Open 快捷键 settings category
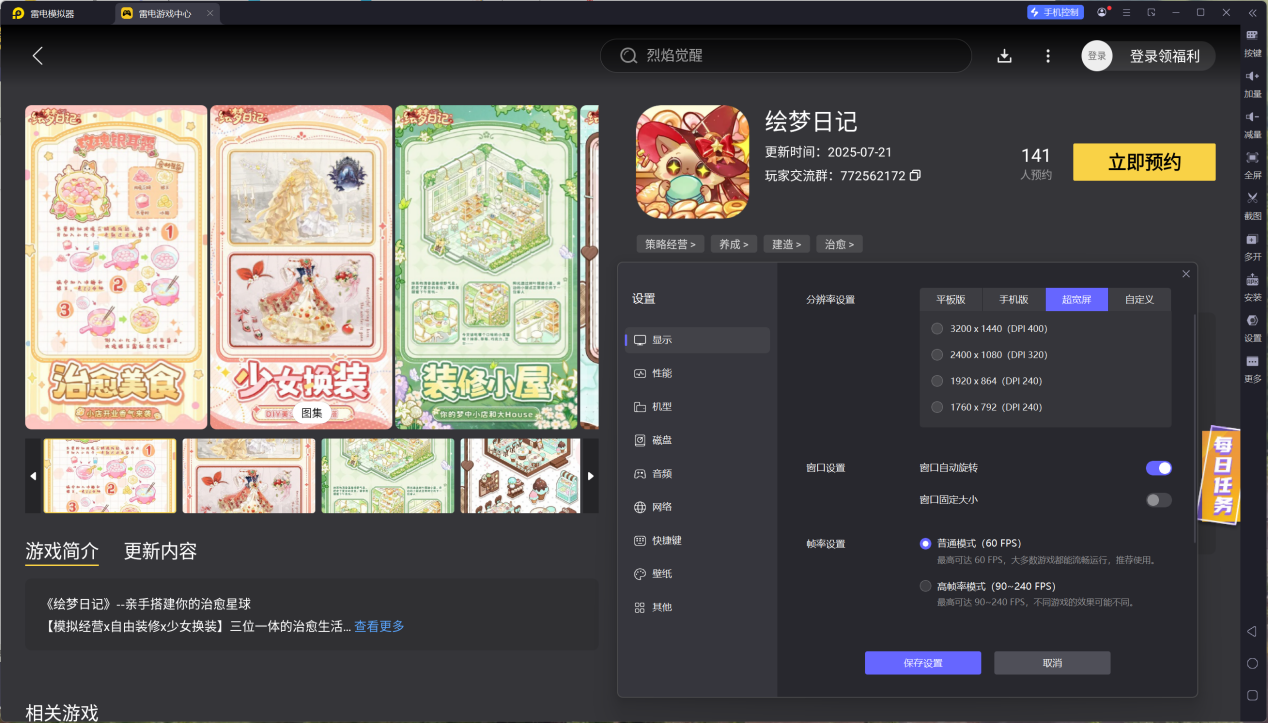The width and height of the screenshot is (1268, 723). [698, 540]
